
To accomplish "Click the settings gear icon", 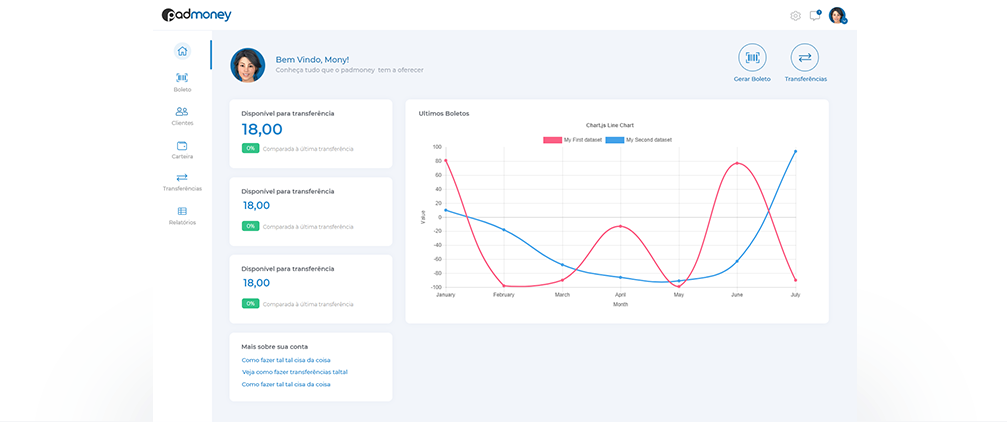I will (795, 16).
